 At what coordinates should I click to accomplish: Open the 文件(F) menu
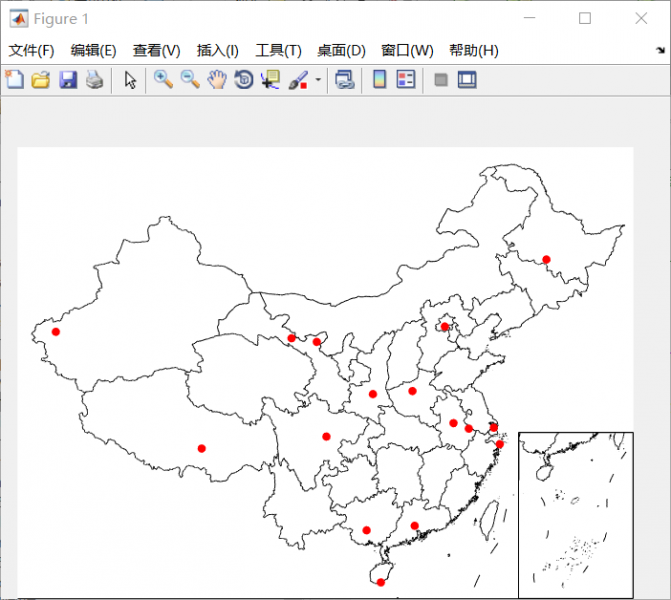tap(32, 51)
